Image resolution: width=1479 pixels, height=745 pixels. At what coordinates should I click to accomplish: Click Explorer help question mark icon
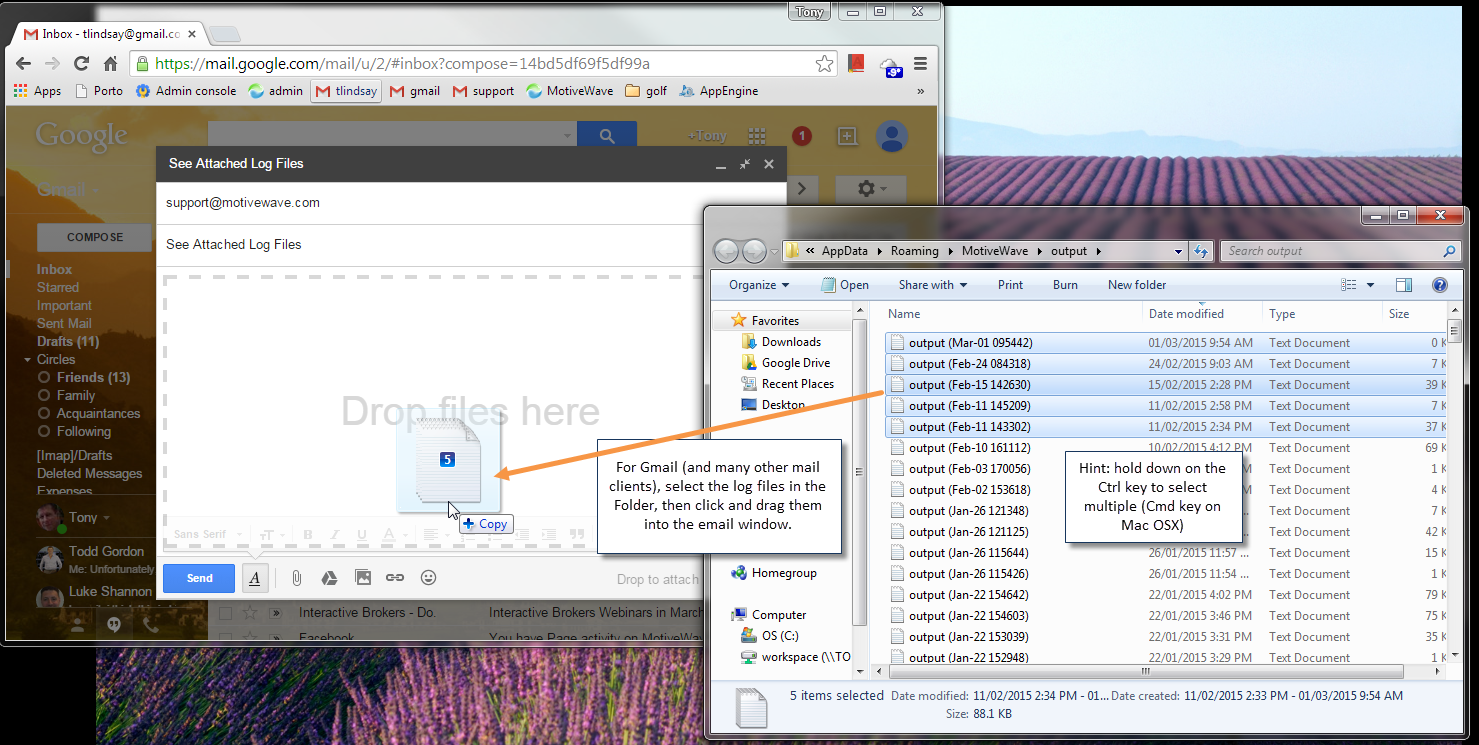1440,285
